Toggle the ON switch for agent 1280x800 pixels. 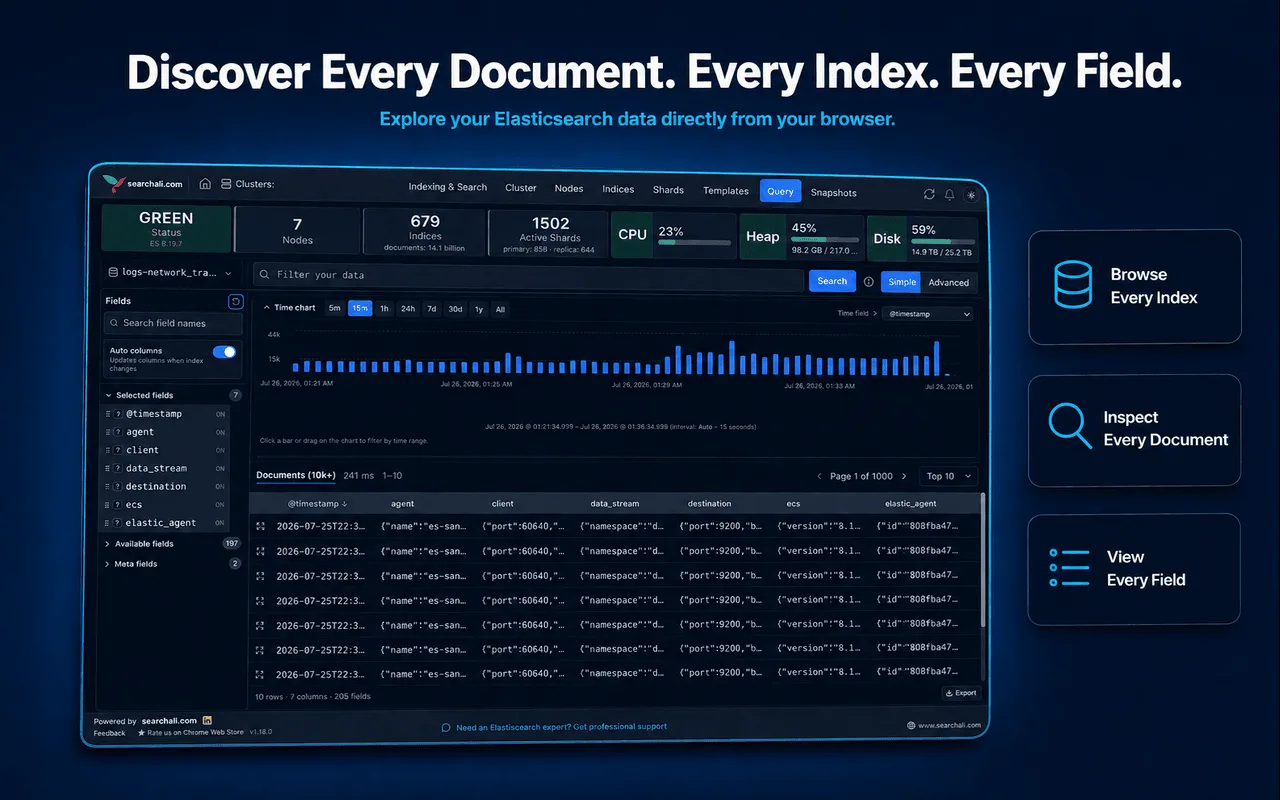point(220,432)
